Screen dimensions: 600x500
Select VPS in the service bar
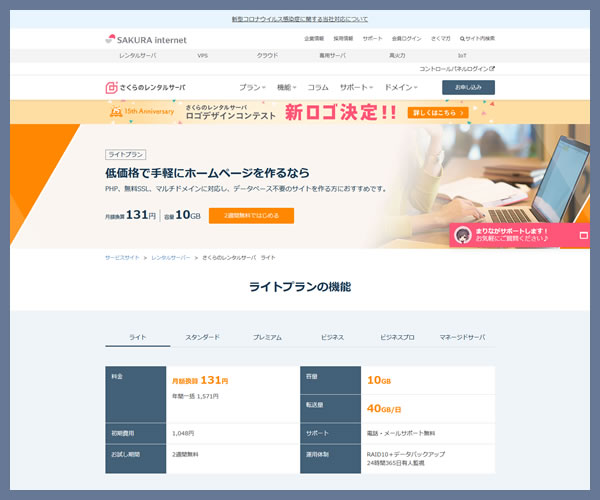(202, 56)
